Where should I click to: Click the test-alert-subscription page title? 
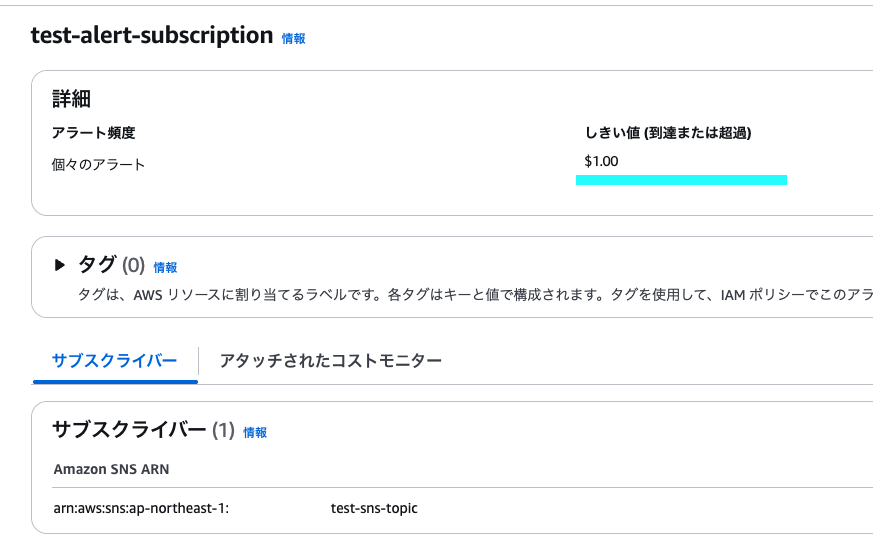[151, 35]
